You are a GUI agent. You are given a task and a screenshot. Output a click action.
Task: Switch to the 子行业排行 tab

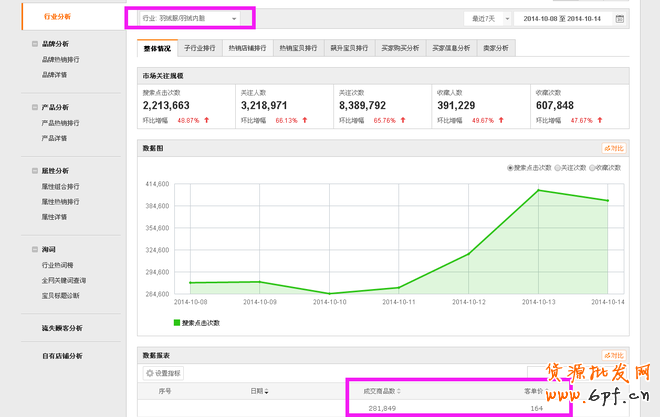point(200,48)
